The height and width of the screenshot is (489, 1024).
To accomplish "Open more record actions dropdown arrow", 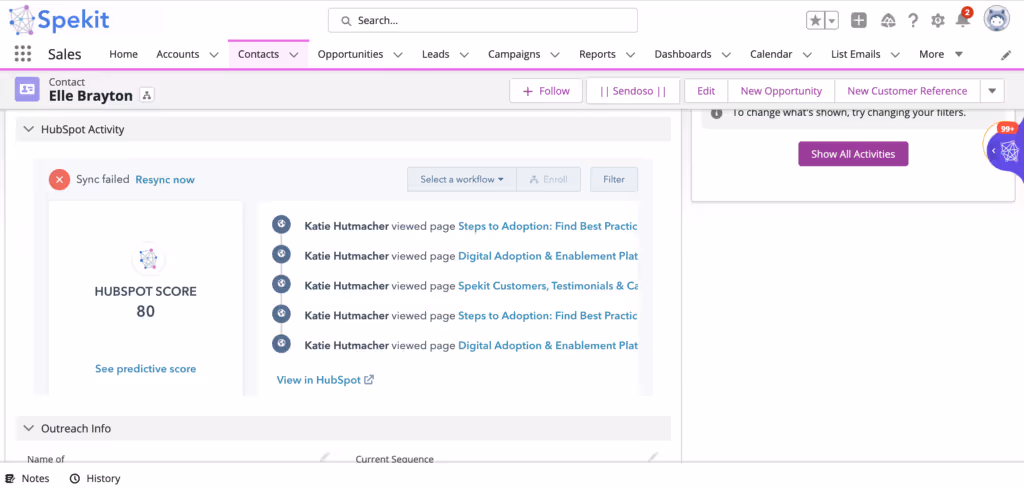I will point(992,91).
